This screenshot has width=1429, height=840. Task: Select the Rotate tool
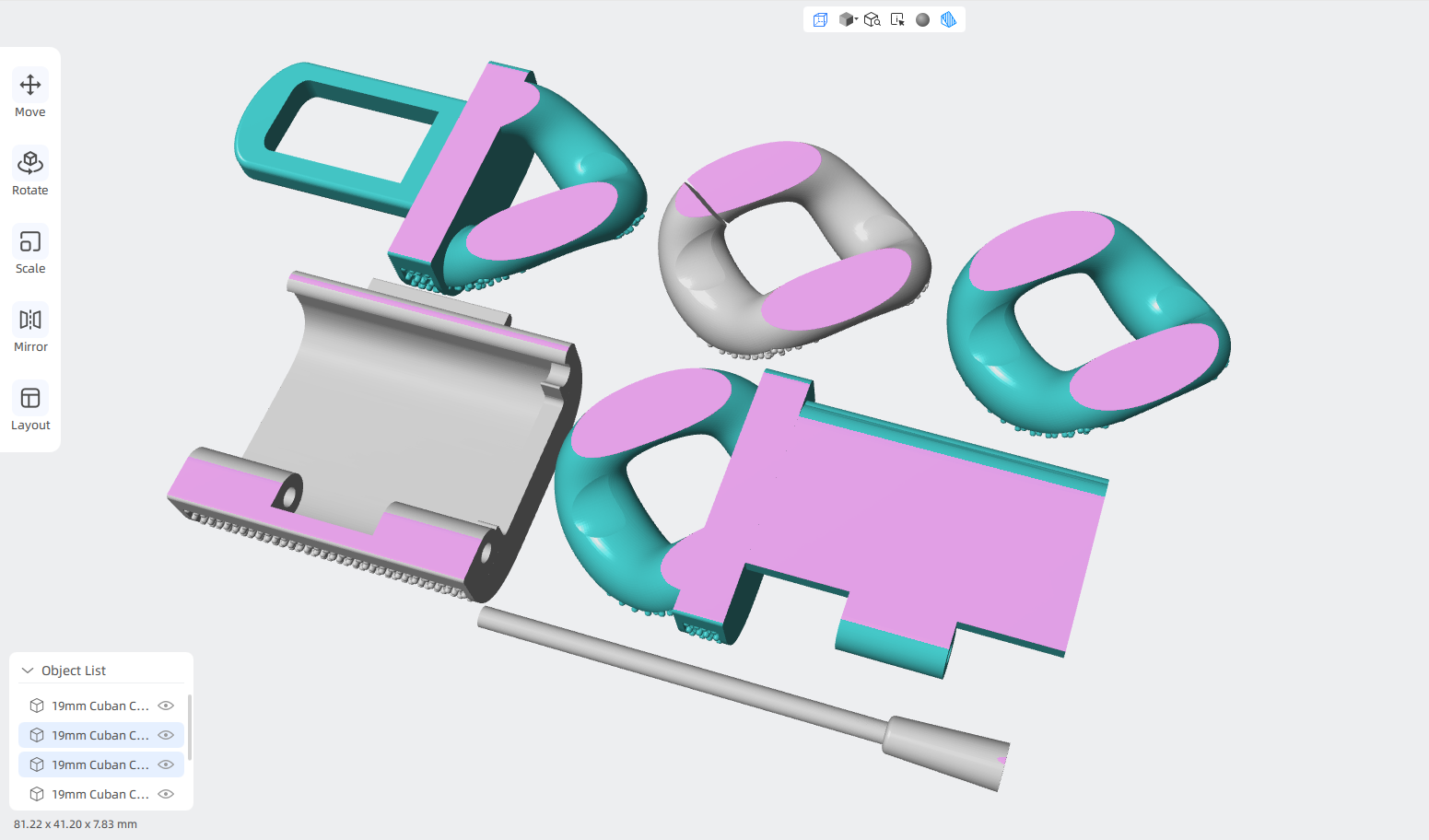pyautogui.click(x=30, y=172)
